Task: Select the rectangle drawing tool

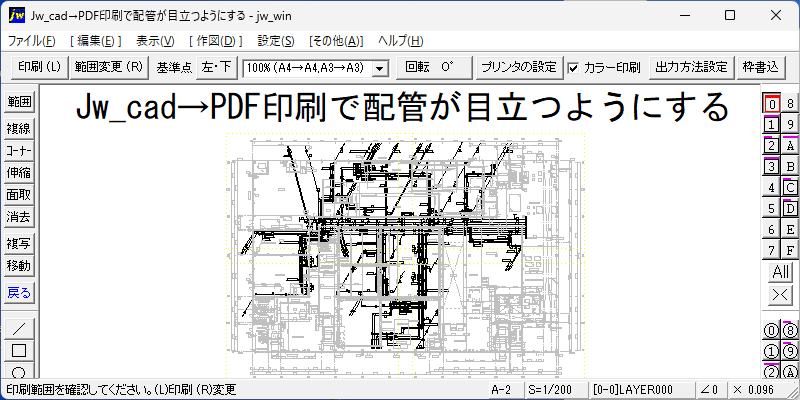Action: coord(19,351)
